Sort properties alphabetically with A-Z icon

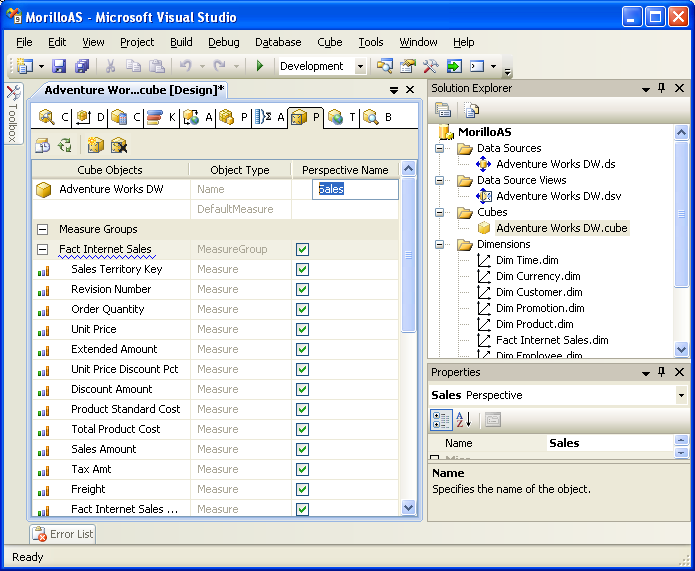(x=464, y=419)
